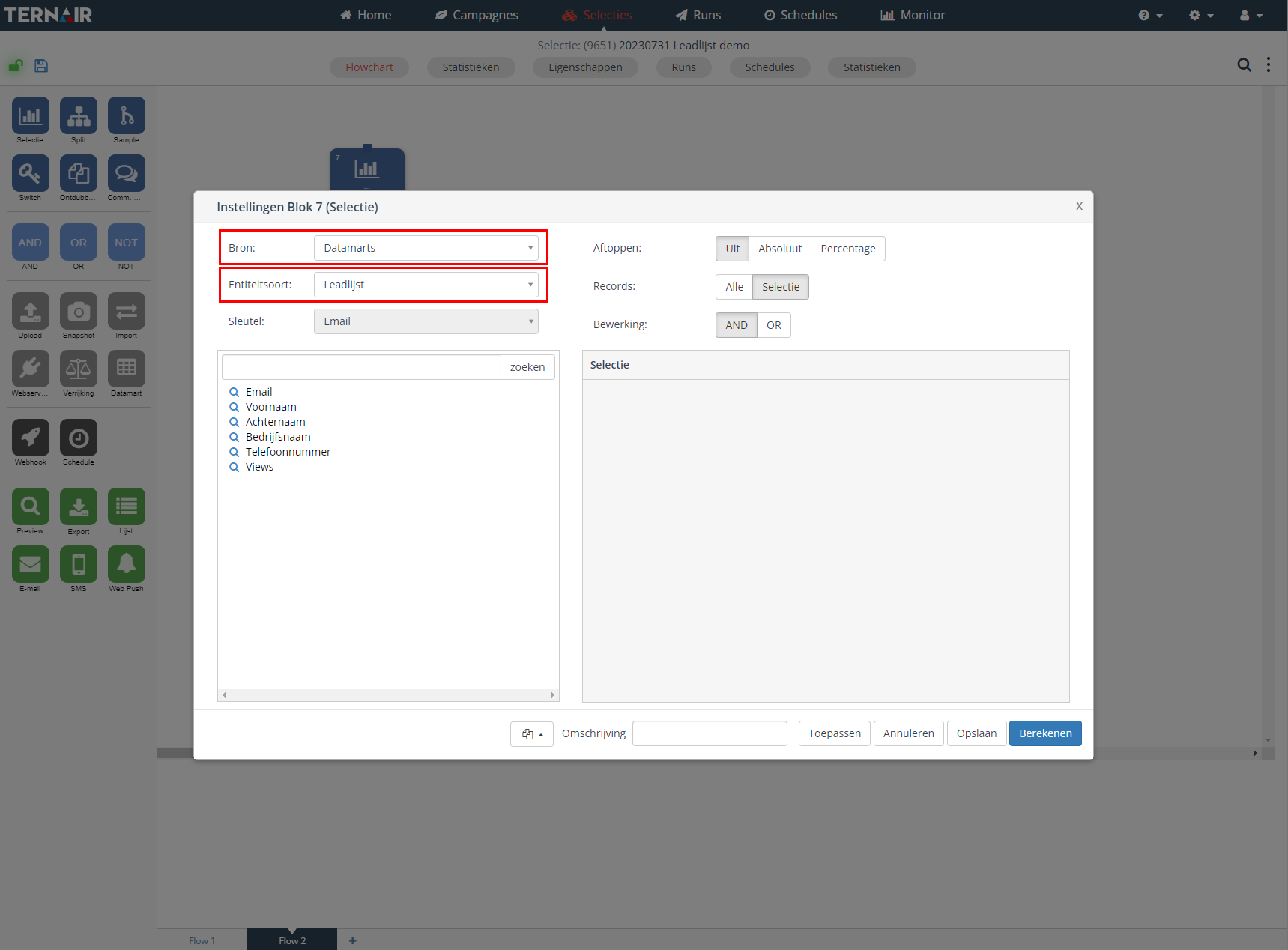1288x950 pixels.
Task: Click the field search input box
Action: pos(361,367)
